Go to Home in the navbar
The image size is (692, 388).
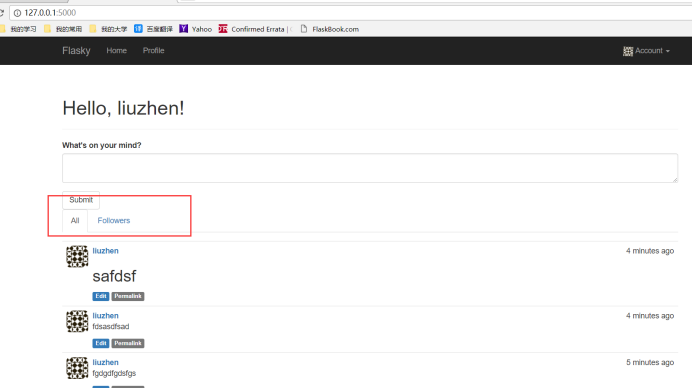click(x=117, y=51)
